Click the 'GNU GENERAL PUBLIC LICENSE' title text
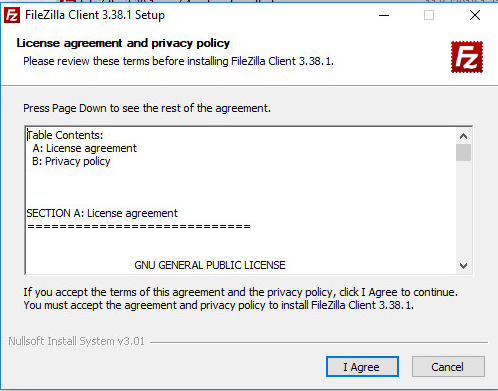 [x=210, y=265]
